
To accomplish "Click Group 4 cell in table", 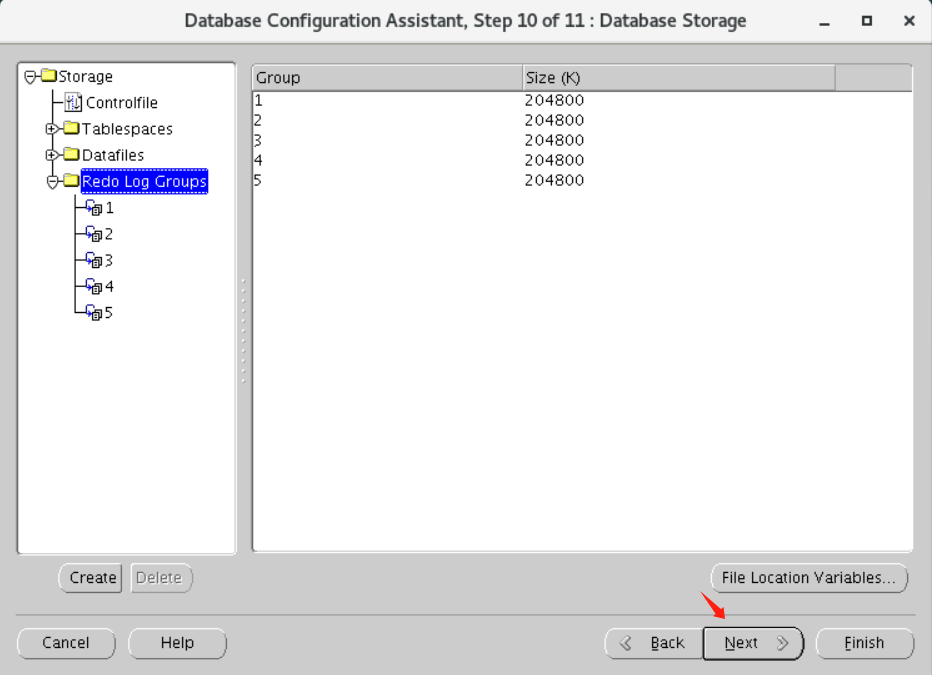I will click(x=388, y=160).
